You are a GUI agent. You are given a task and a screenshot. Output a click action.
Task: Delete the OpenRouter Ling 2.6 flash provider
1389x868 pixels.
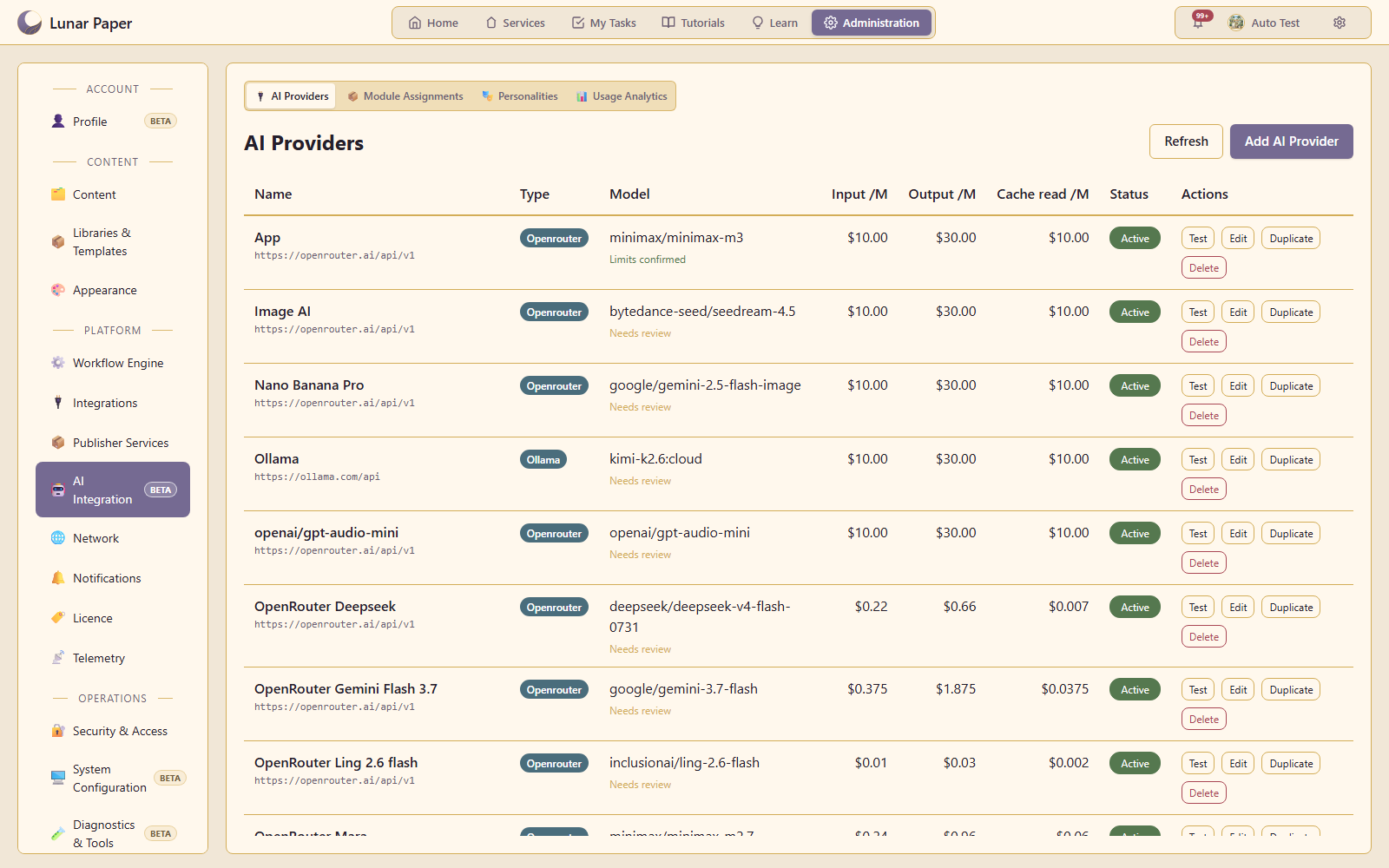1204,793
